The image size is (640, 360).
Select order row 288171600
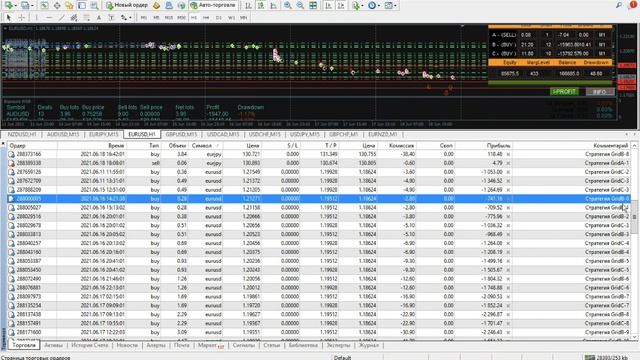point(318,332)
